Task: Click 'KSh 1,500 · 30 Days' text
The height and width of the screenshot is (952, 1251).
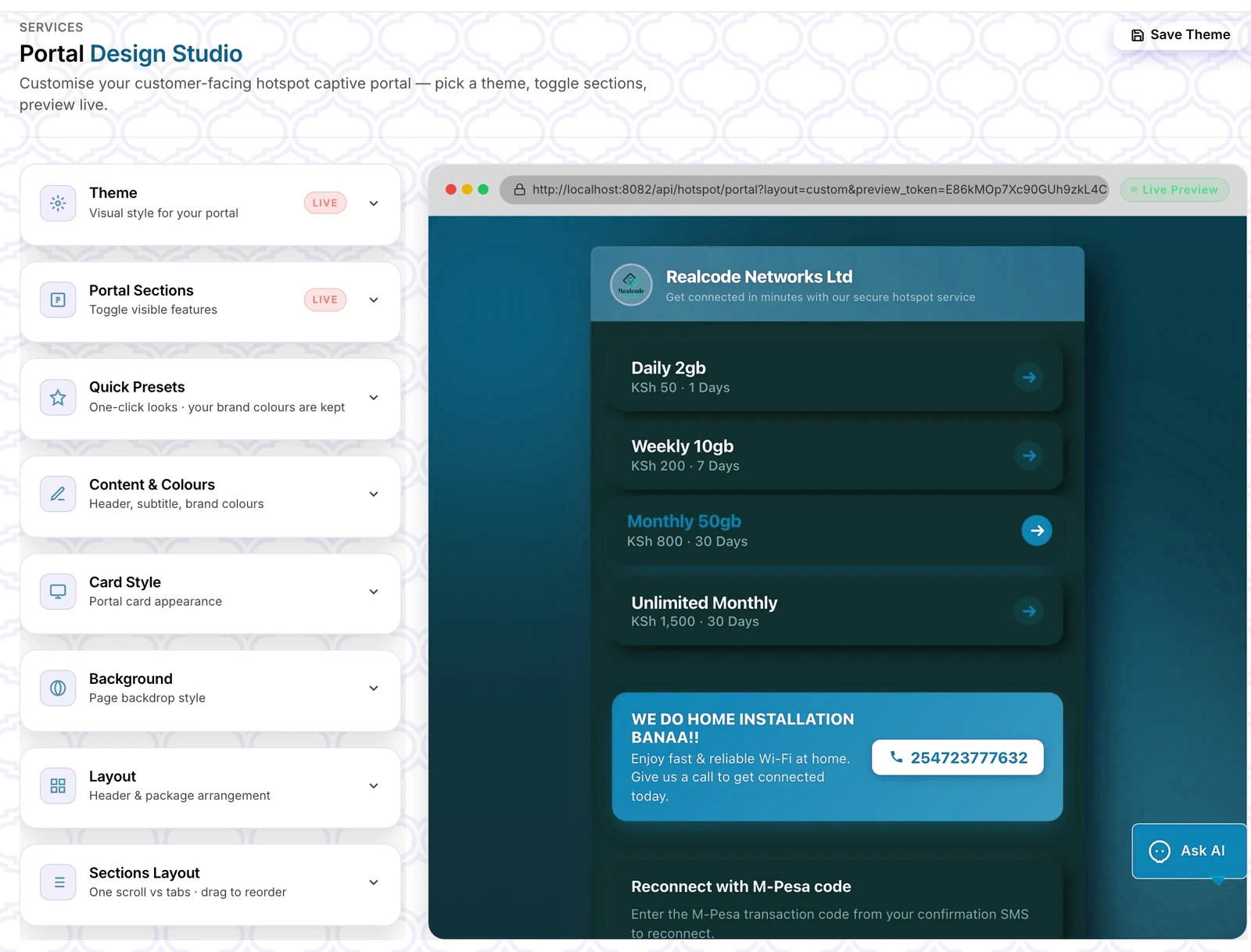Action: point(695,621)
